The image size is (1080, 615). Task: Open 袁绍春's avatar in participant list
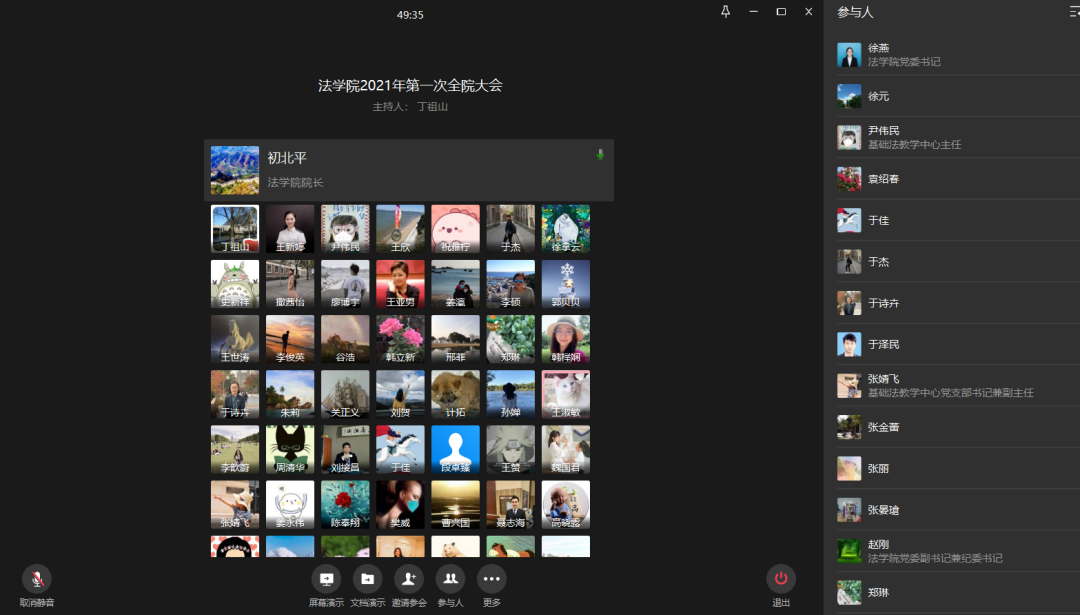[x=849, y=179]
